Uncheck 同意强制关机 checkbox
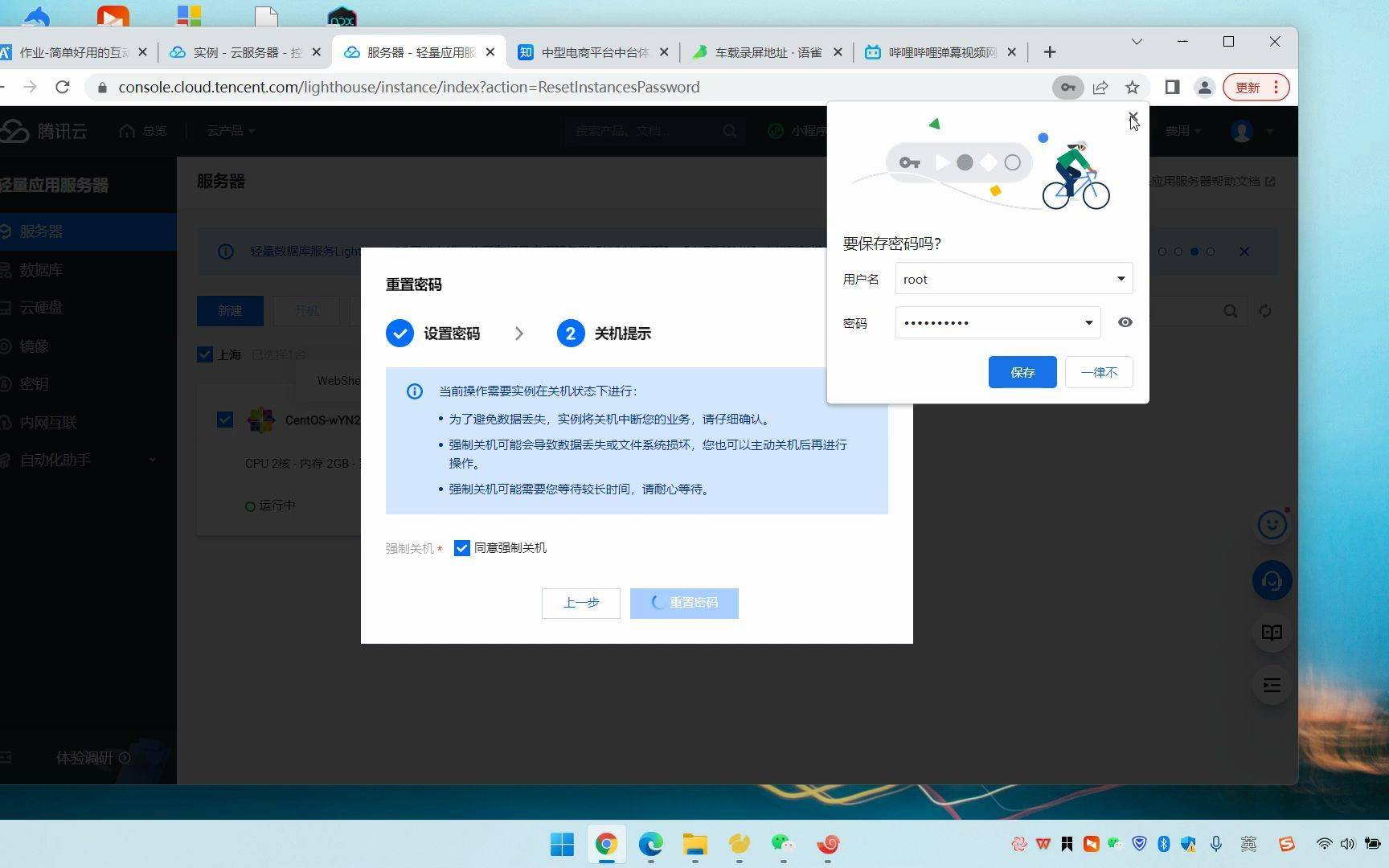This screenshot has height=868, width=1389. click(x=462, y=548)
